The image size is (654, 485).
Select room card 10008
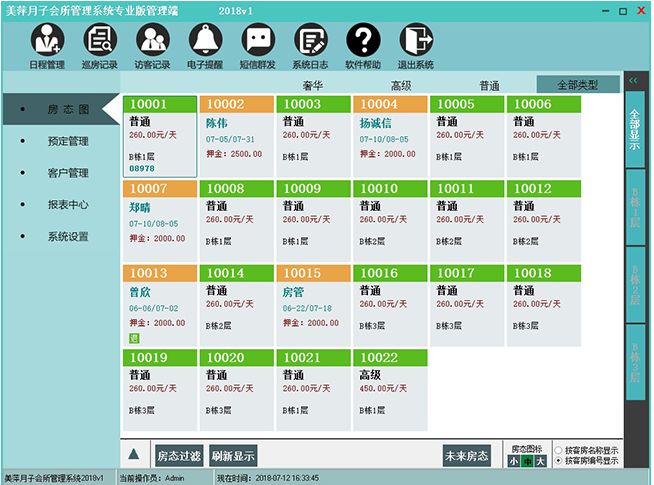pos(237,221)
